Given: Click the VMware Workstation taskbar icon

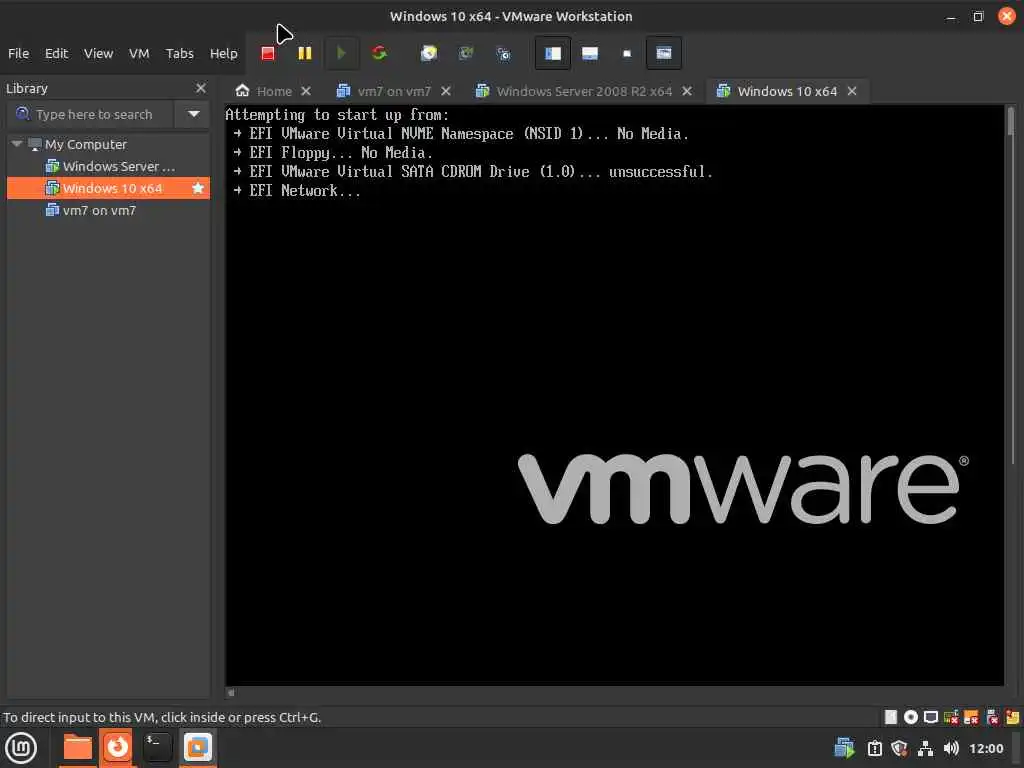Looking at the screenshot, I should (x=198, y=748).
